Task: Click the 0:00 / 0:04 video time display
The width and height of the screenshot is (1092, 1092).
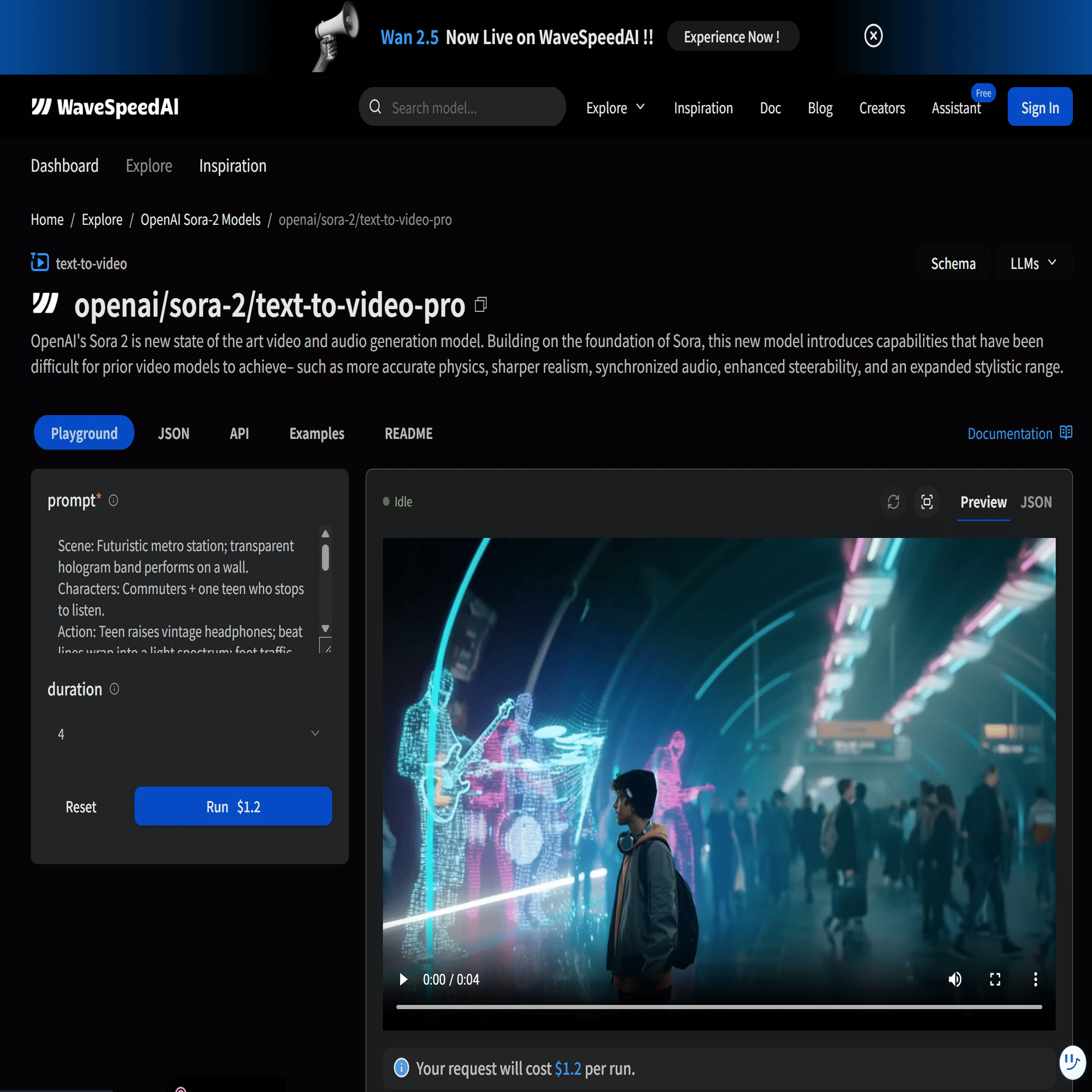Action: point(451,979)
